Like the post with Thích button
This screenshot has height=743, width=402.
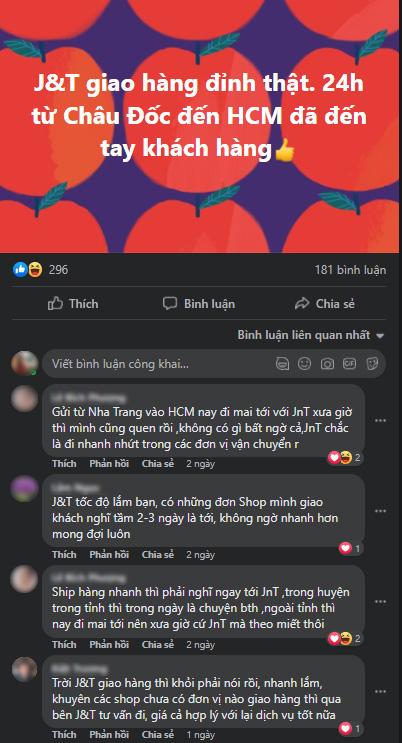tap(73, 304)
